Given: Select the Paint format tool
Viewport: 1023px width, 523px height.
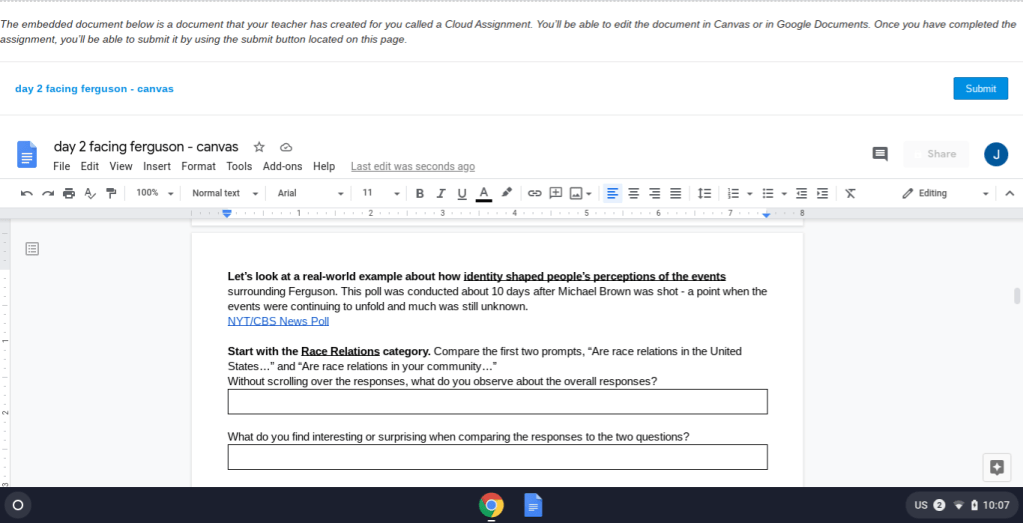Looking at the screenshot, I should (111, 193).
